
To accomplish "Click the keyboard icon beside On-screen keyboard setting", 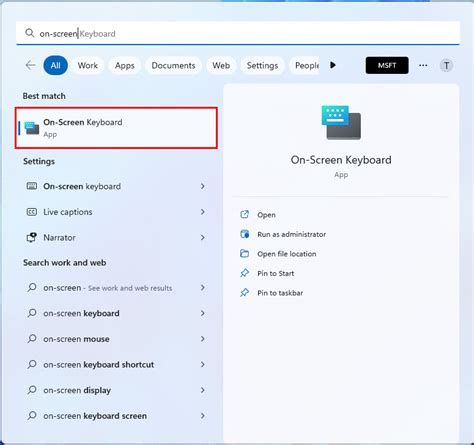I will (x=32, y=186).
